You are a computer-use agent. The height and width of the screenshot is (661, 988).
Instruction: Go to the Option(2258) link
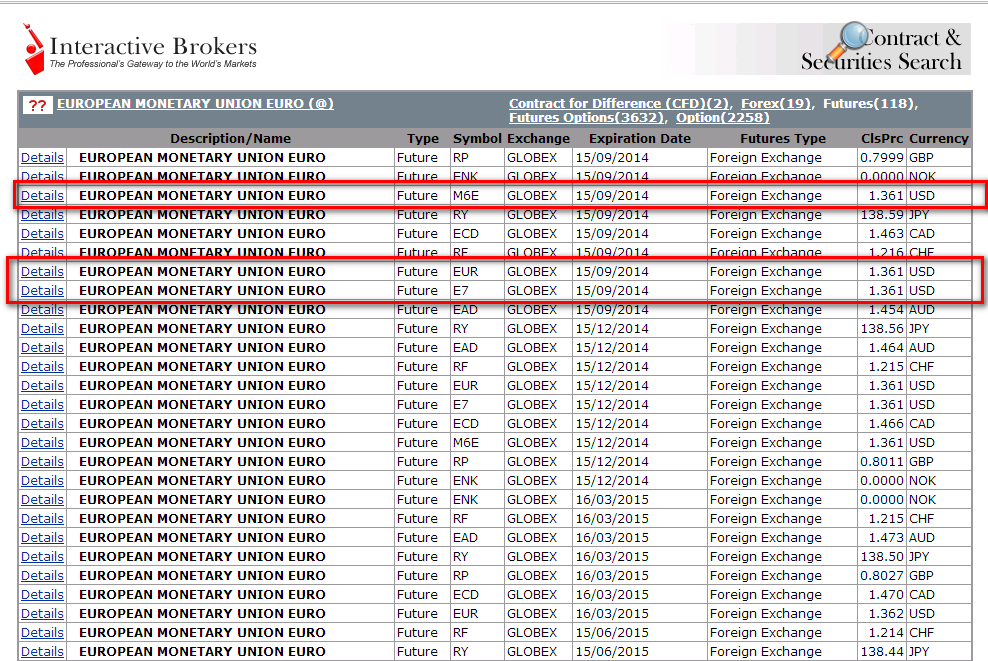[x=723, y=118]
